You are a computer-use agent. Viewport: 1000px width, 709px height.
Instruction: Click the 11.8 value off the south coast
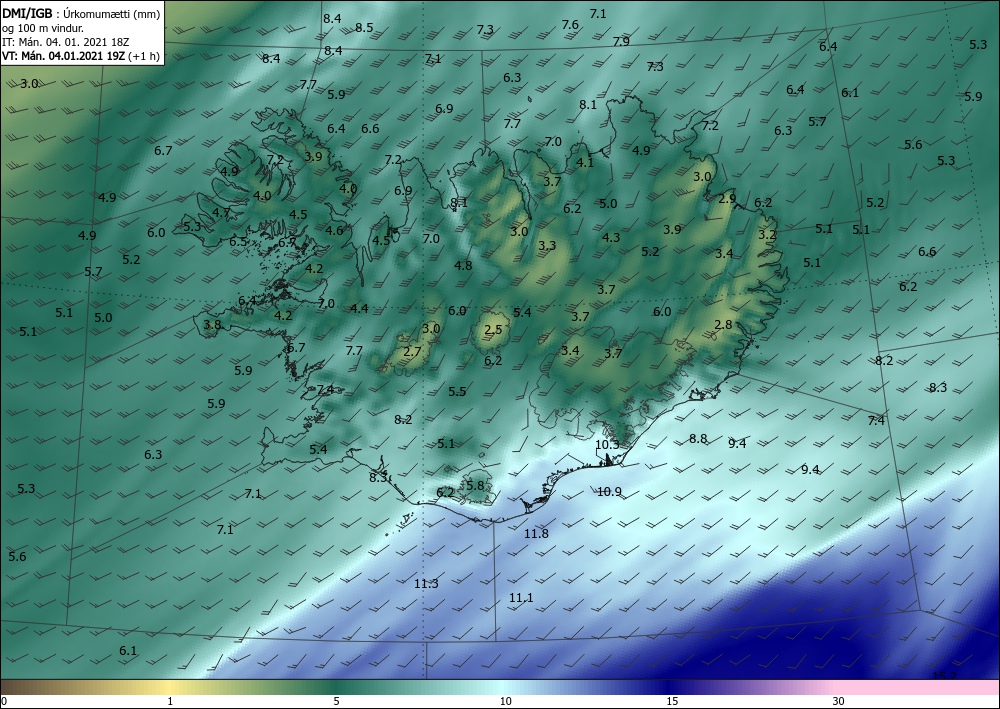click(536, 534)
